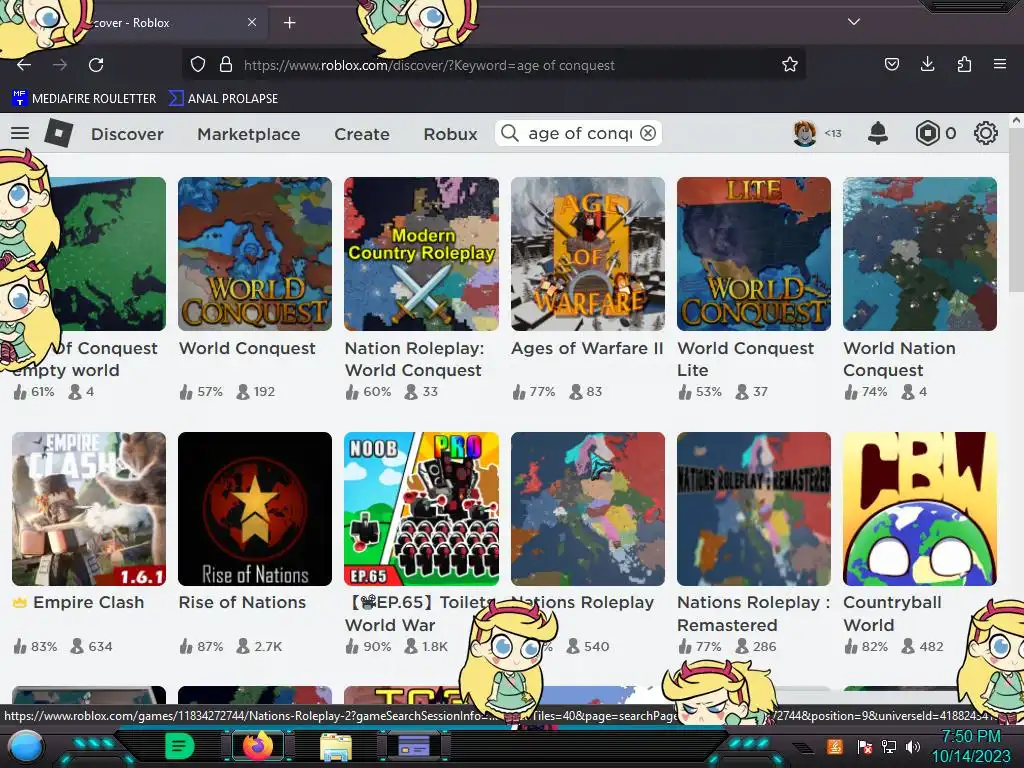
Task: Open the Firefox extensions puzzle icon
Action: (964, 64)
